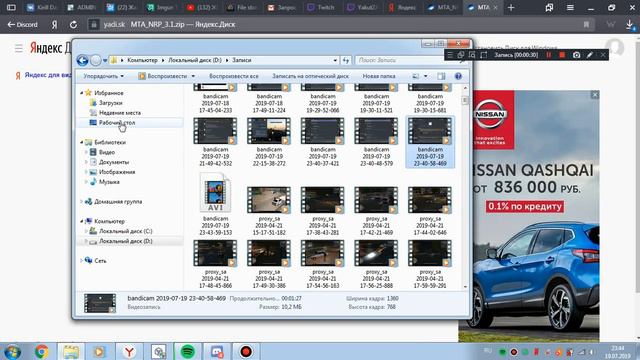Click Воспроизвести все
Image resolution: width=640 pixels, height=360 pixels.
pos(233,76)
